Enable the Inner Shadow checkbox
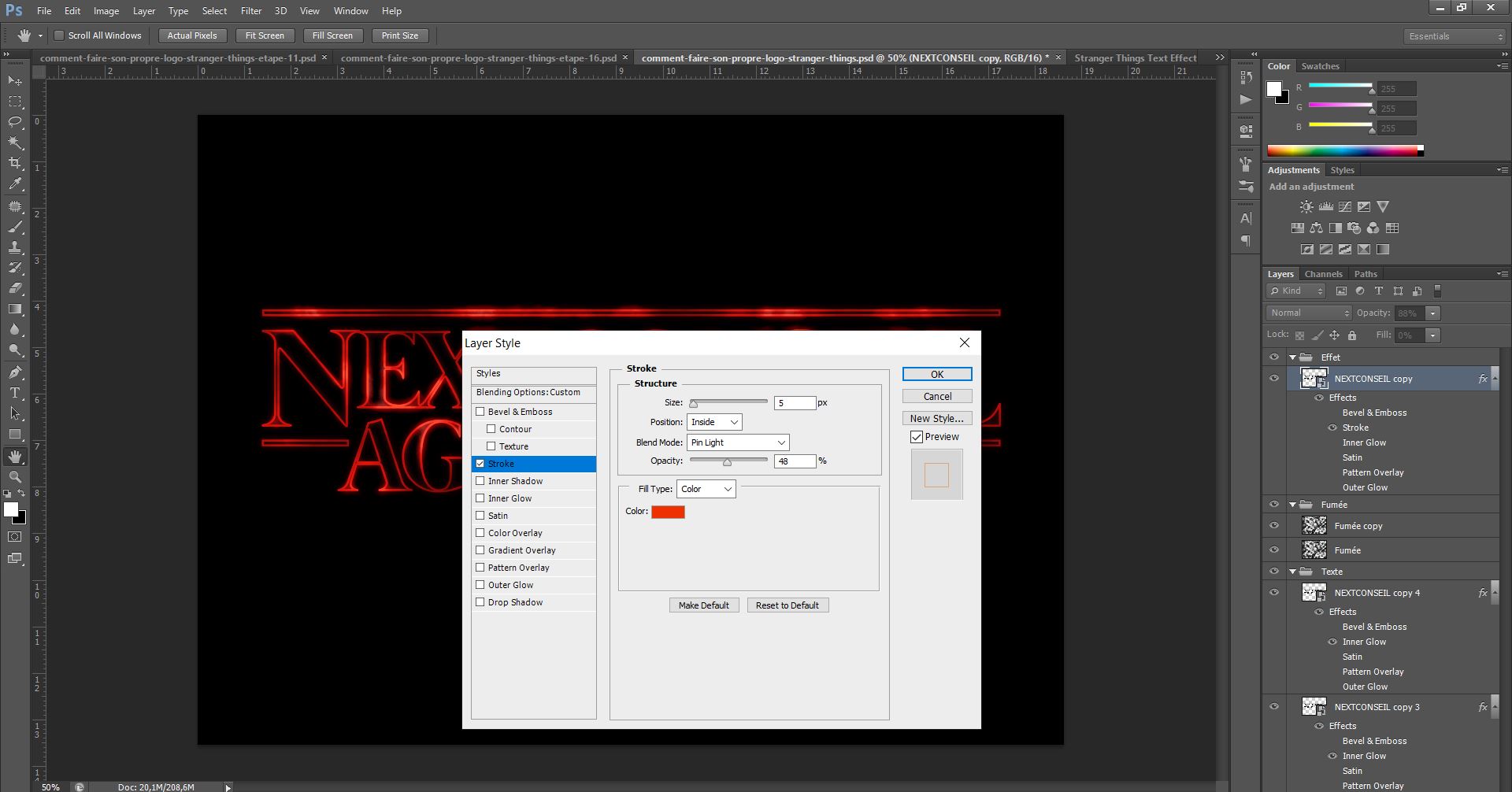The image size is (1512, 792). (480, 481)
